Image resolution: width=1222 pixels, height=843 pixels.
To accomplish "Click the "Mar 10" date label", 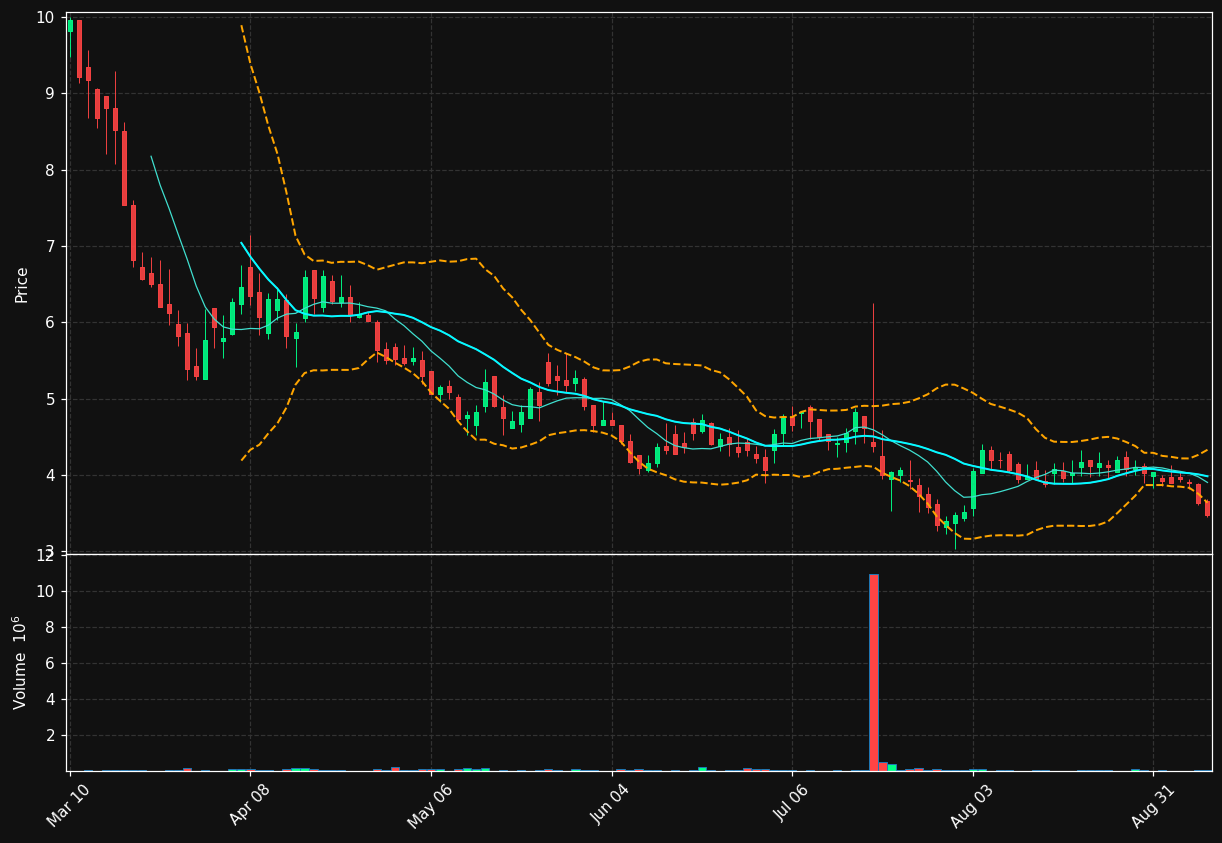I will coord(68,806).
